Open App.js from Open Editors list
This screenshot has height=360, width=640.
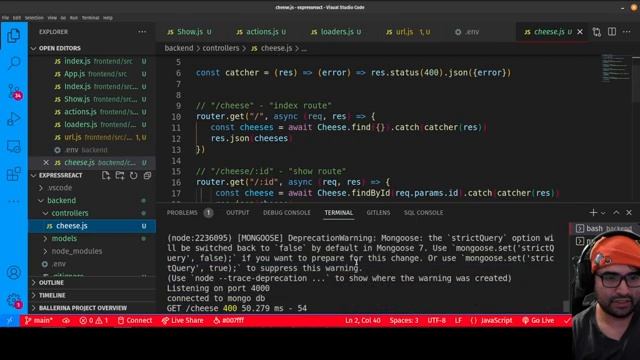(92, 74)
